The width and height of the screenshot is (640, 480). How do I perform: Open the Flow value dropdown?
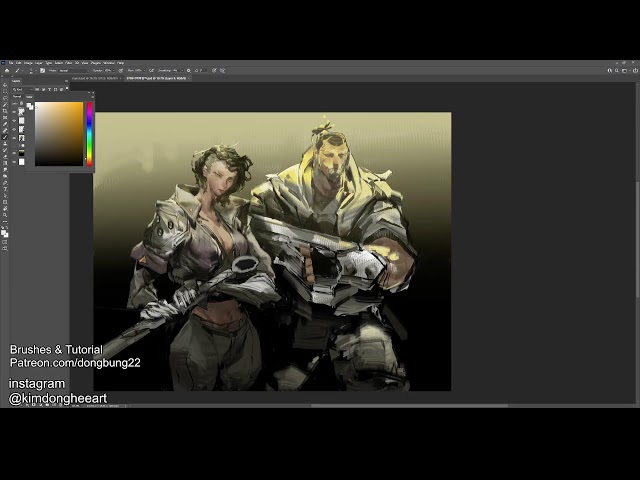pyautogui.click(x=144, y=71)
